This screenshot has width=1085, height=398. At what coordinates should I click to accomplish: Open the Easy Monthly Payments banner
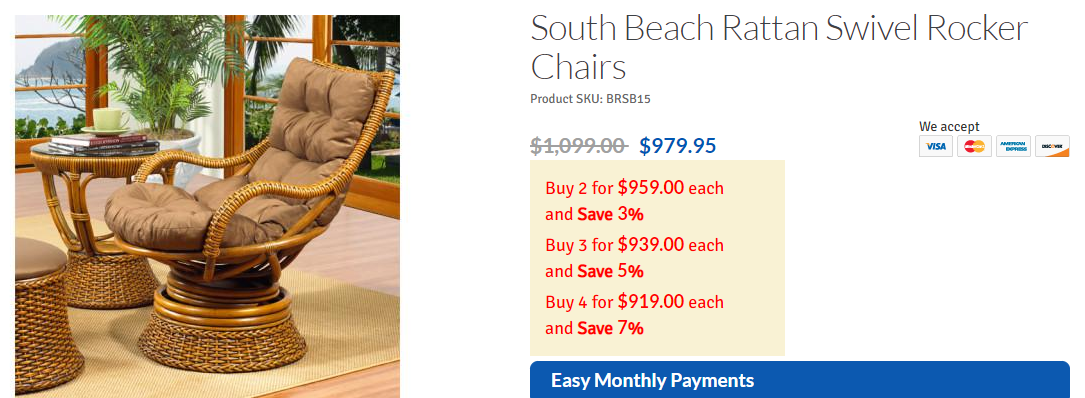(799, 379)
